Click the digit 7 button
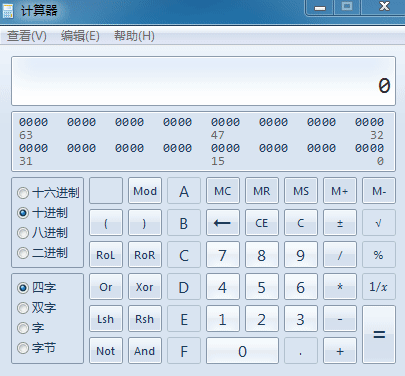405x376 pixels. pyautogui.click(x=223, y=255)
